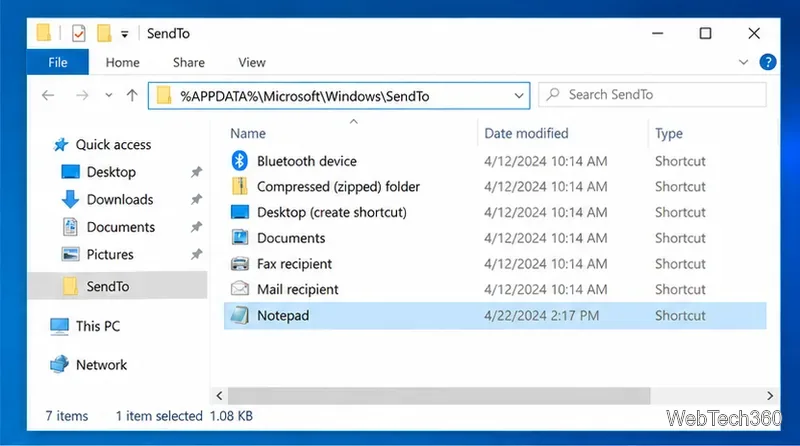Screen dimensions: 800x446
Task: Click the folder icon in address bar
Action: click(x=164, y=95)
